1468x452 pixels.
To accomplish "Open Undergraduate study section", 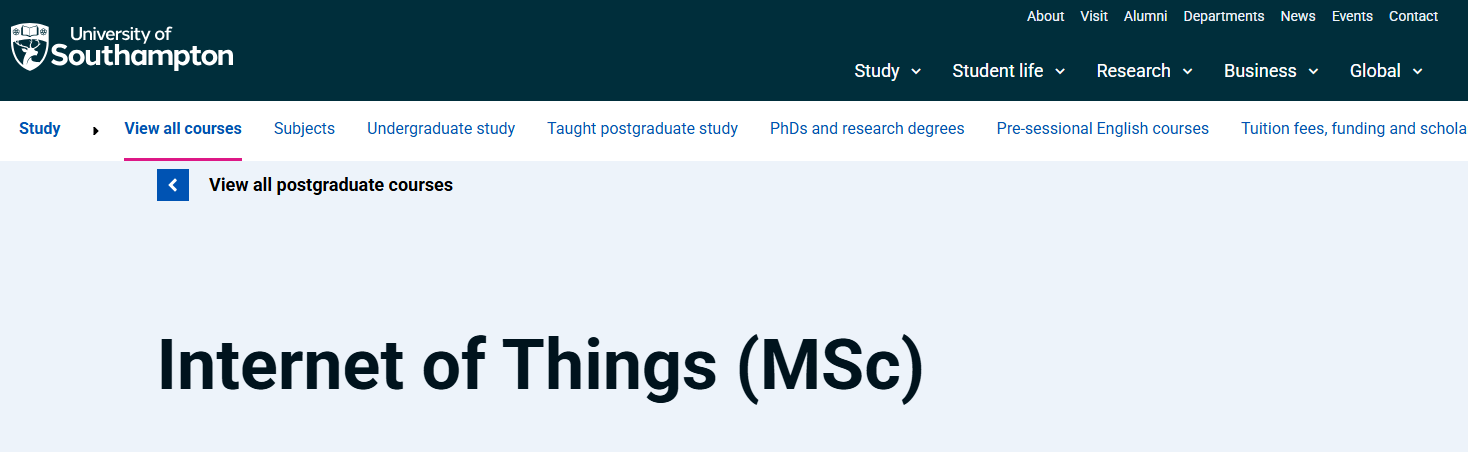I will (441, 128).
